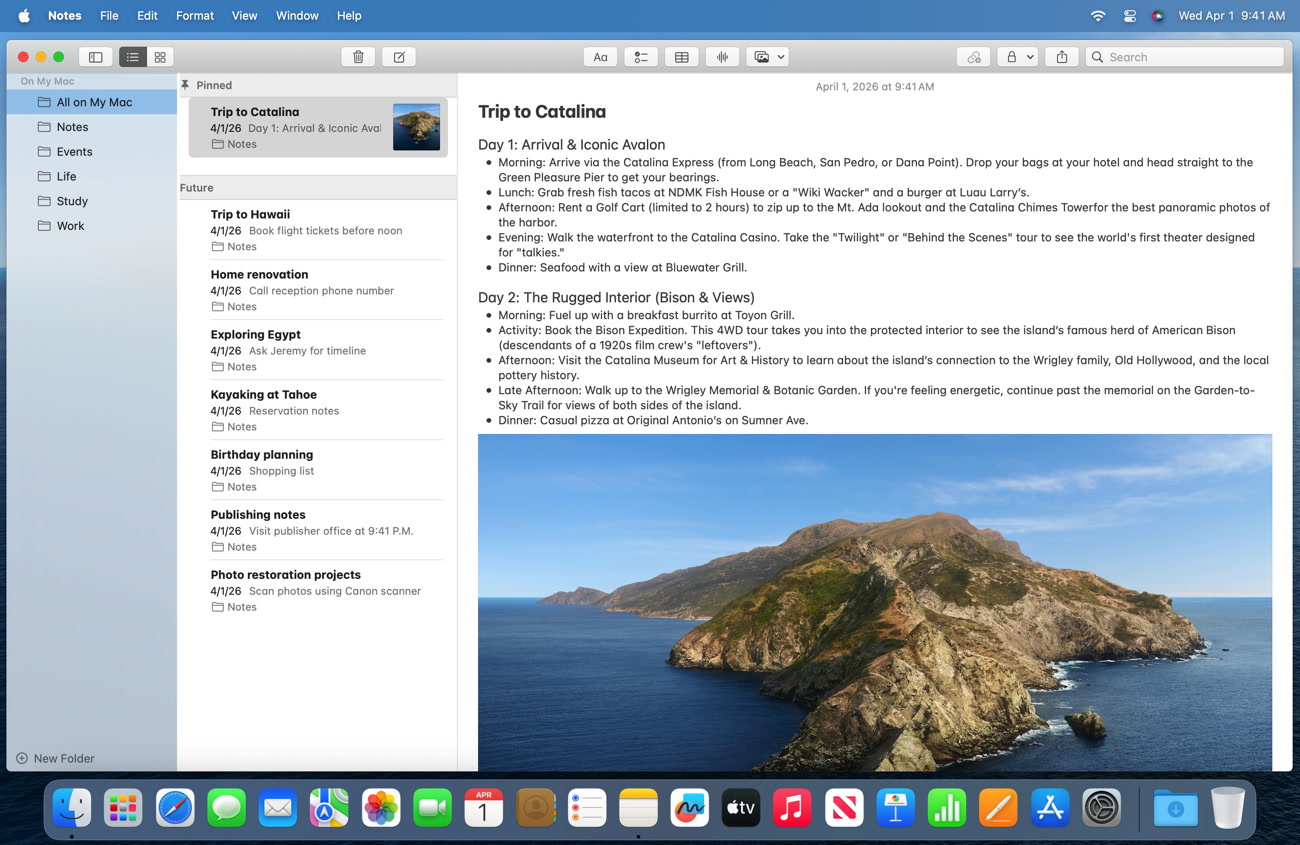Open the View menu

point(244,16)
